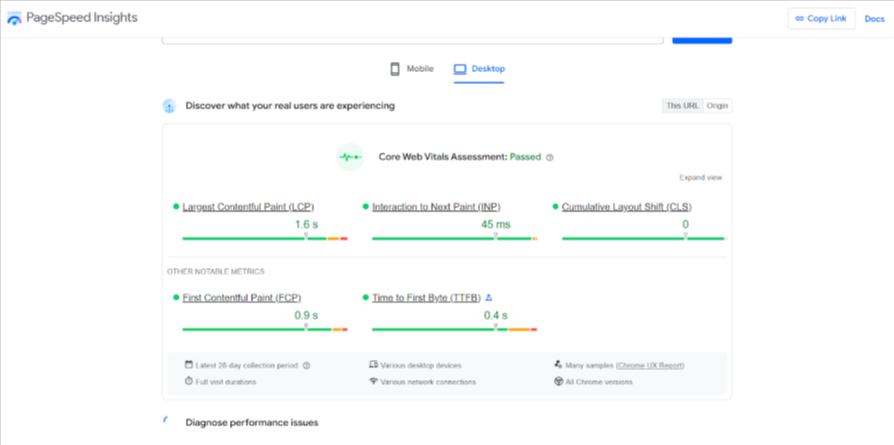
Task: Click the samples icon beside Many samples
Action: point(558,365)
